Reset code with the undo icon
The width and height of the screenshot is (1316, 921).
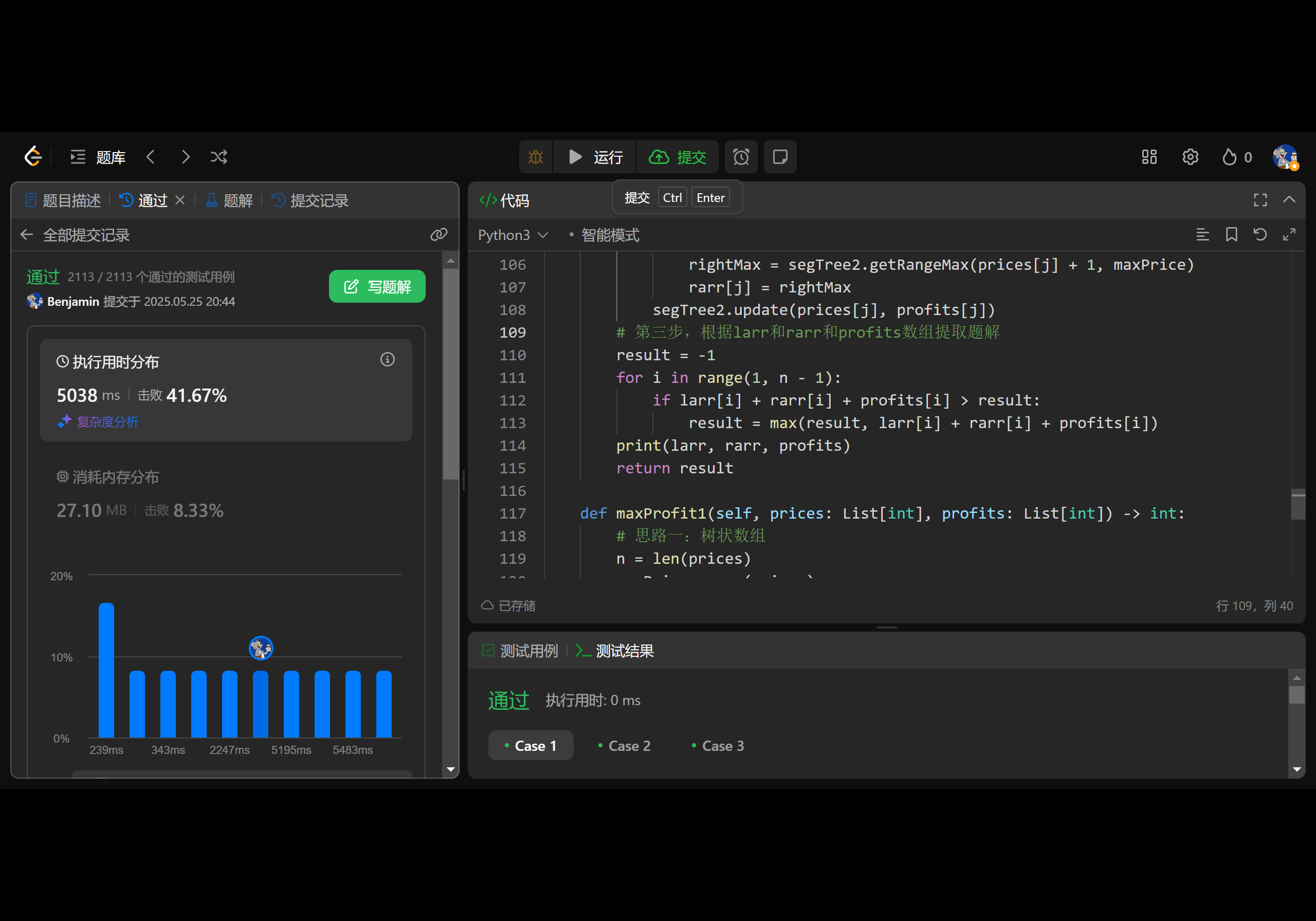coord(1260,234)
